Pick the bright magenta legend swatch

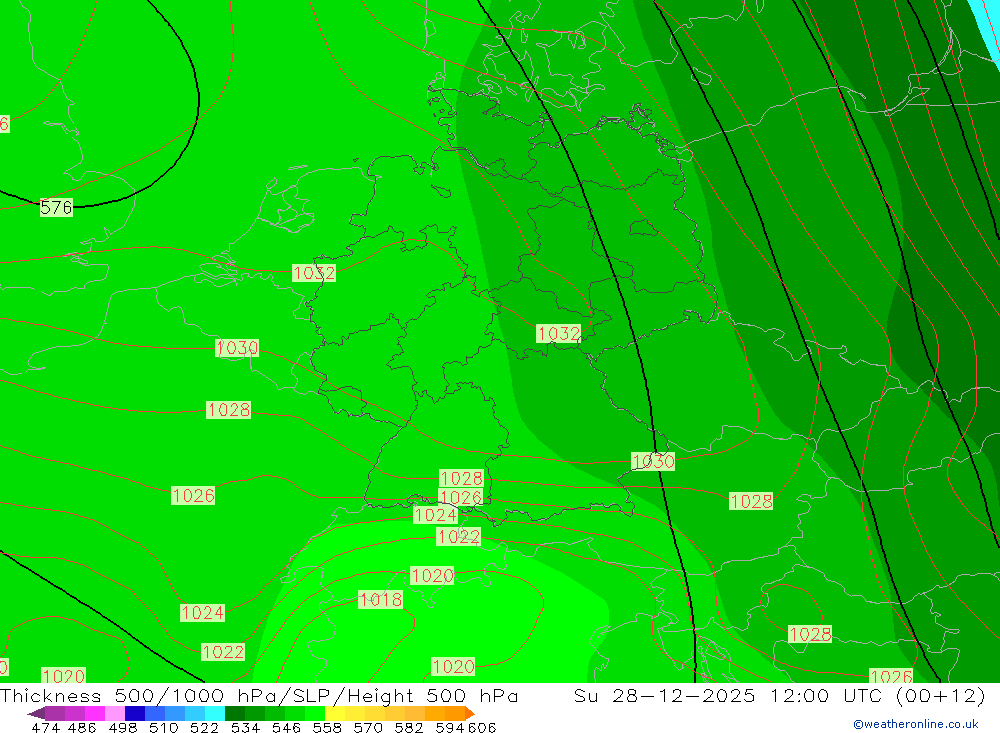94,713
